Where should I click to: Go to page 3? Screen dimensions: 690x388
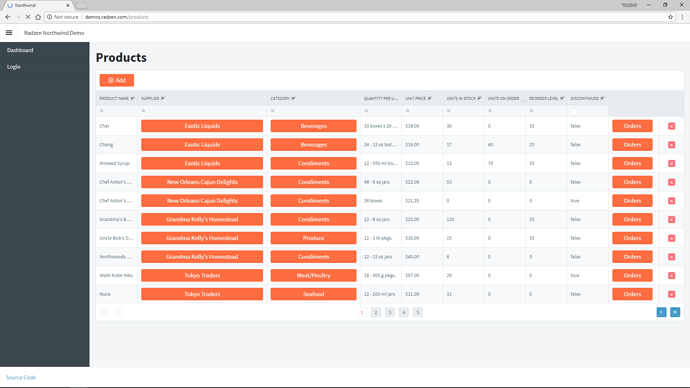click(x=390, y=312)
